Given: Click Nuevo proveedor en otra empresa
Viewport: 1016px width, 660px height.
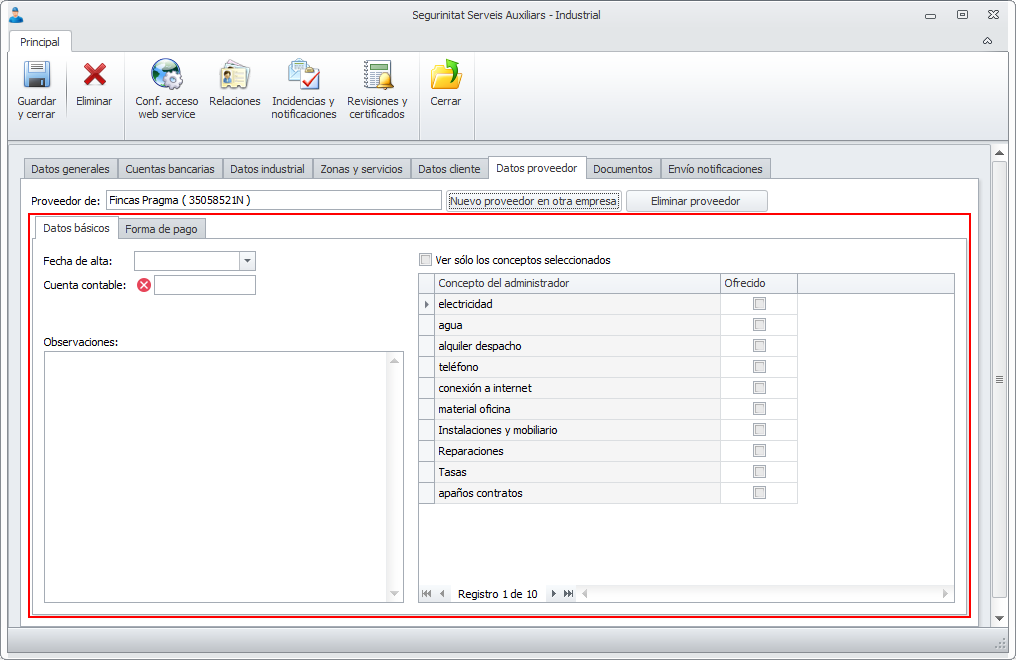Looking at the screenshot, I should click(534, 201).
